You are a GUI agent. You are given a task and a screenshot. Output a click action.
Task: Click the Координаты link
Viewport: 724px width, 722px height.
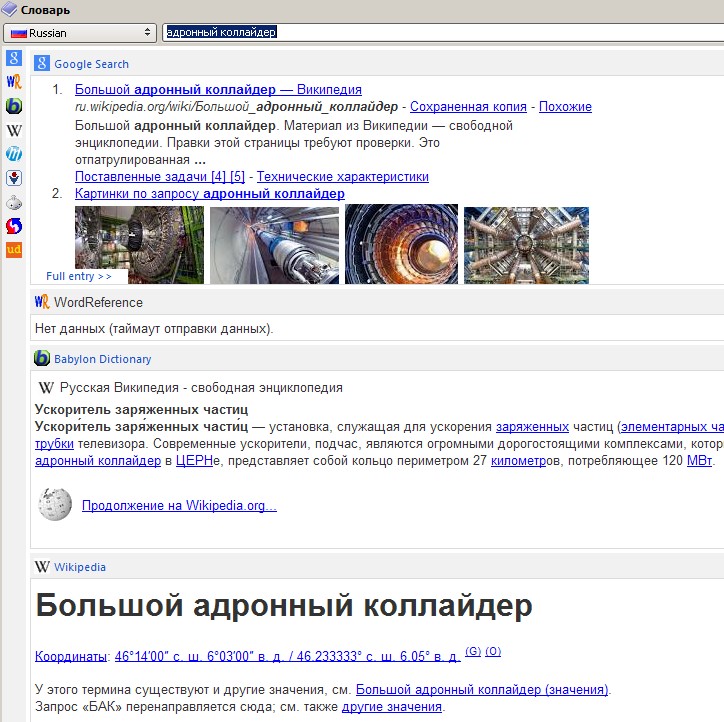[x=71, y=656]
